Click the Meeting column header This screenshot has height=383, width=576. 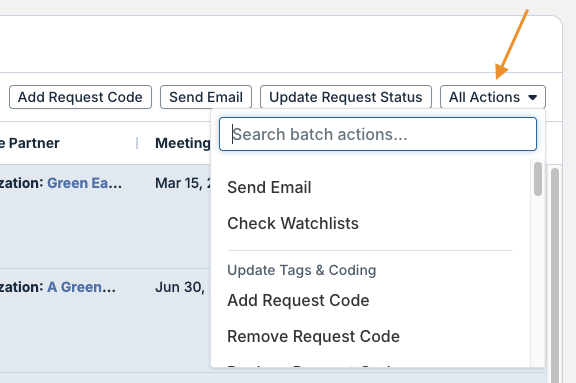point(183,143)
